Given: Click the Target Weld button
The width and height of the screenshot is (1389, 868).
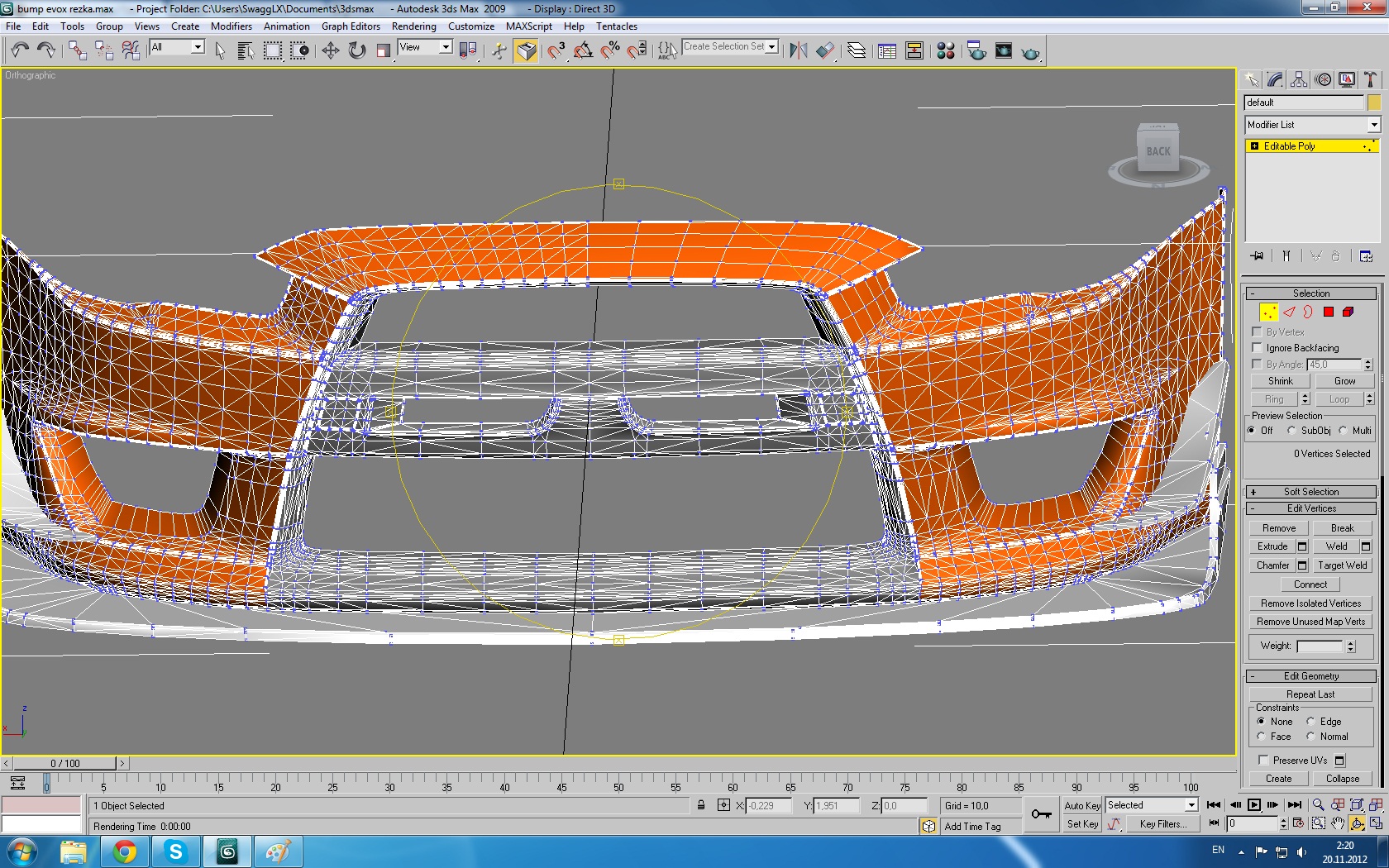Looking at the screenshot, I should (x=1342, y=565).
